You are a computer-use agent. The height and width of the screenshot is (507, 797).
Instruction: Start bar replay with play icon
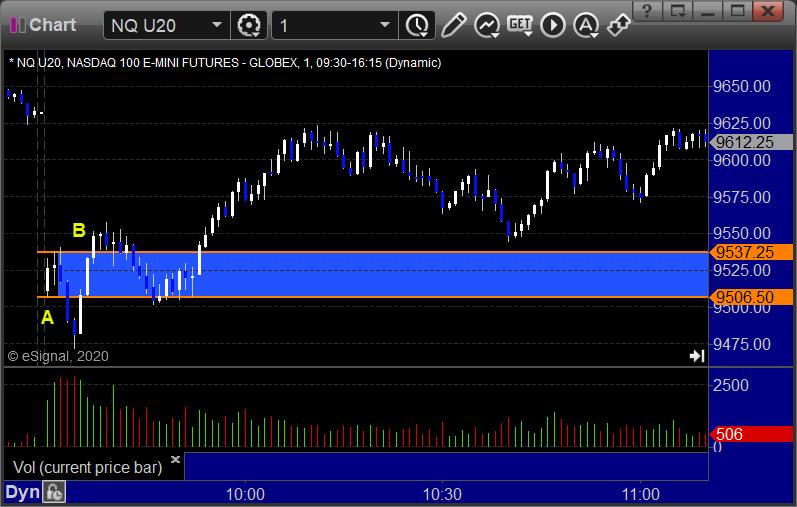point(553,25)
